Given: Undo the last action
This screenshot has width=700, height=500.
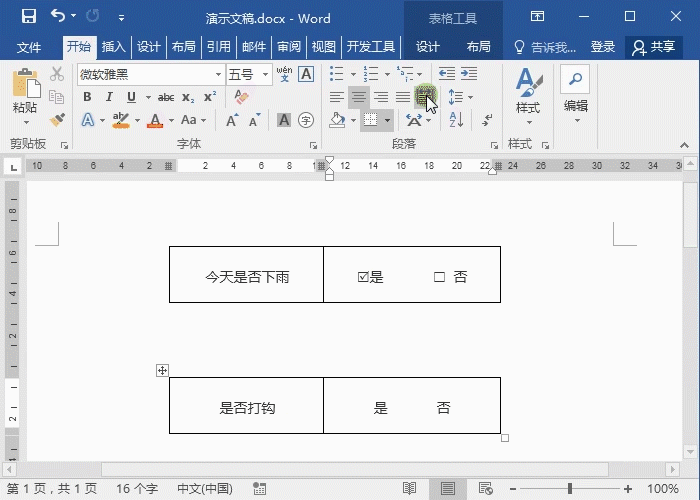Looking at the screenshot, I should coord(58,16).
